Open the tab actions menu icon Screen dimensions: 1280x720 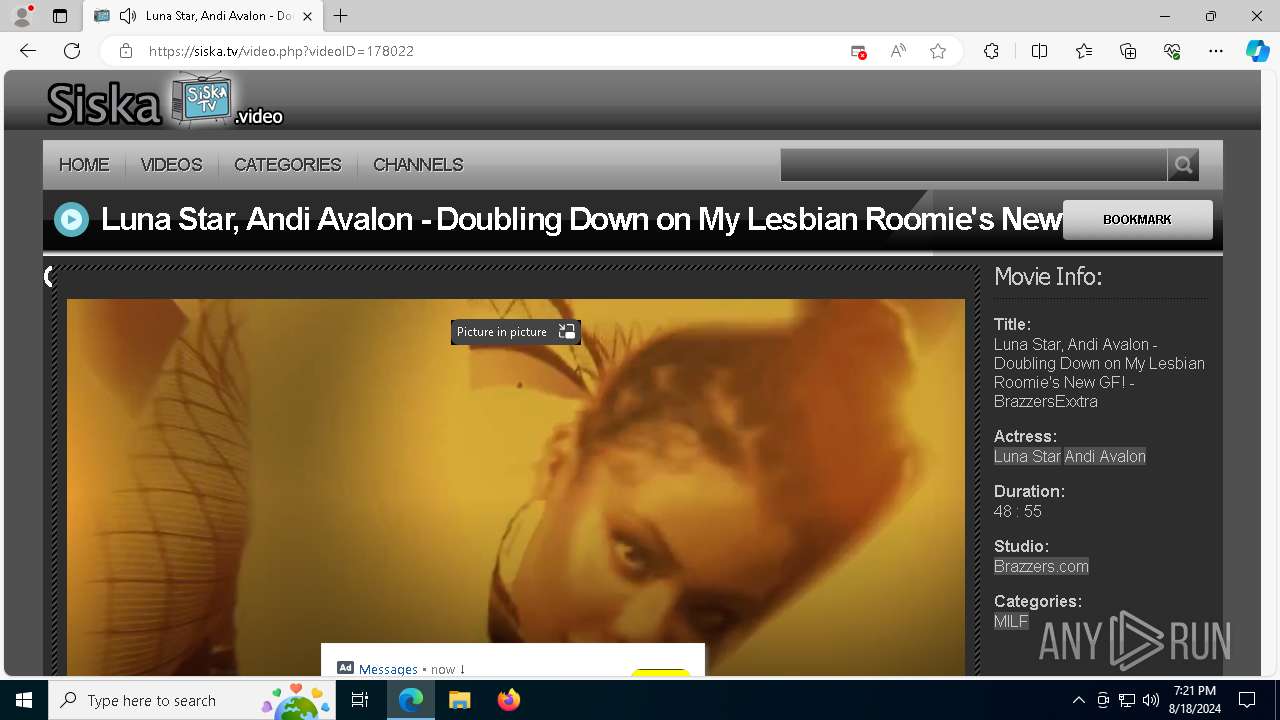[60, 16]
